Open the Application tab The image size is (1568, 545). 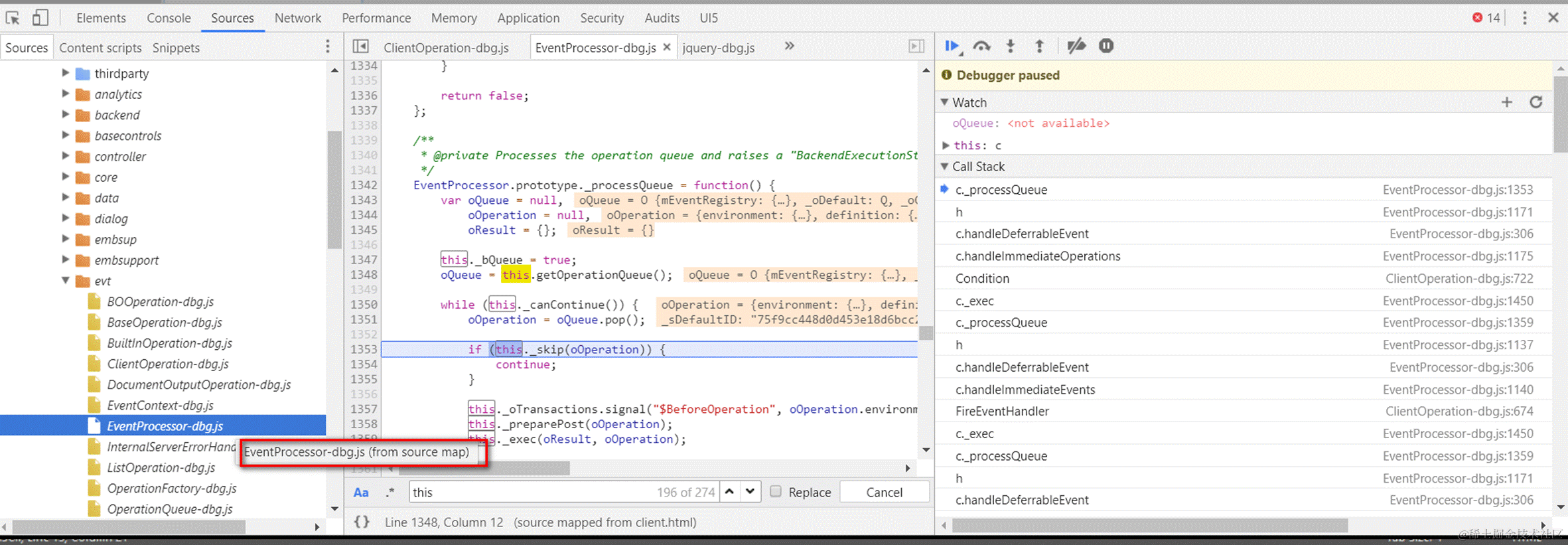click(528, 18)
